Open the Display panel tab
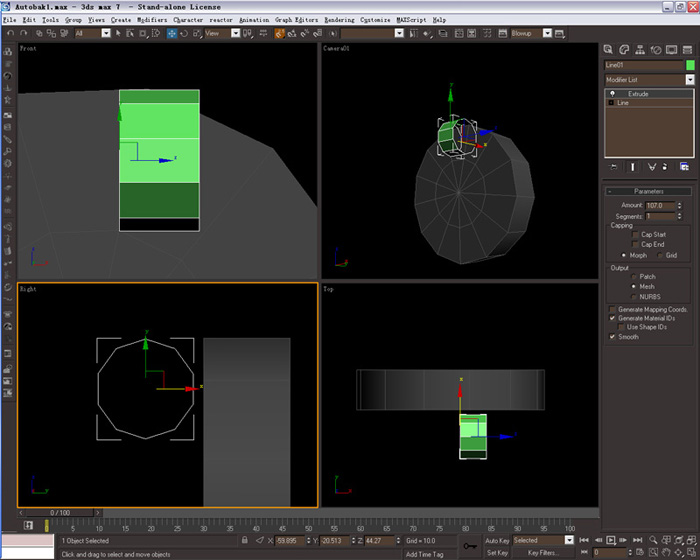 pos(671,50)
